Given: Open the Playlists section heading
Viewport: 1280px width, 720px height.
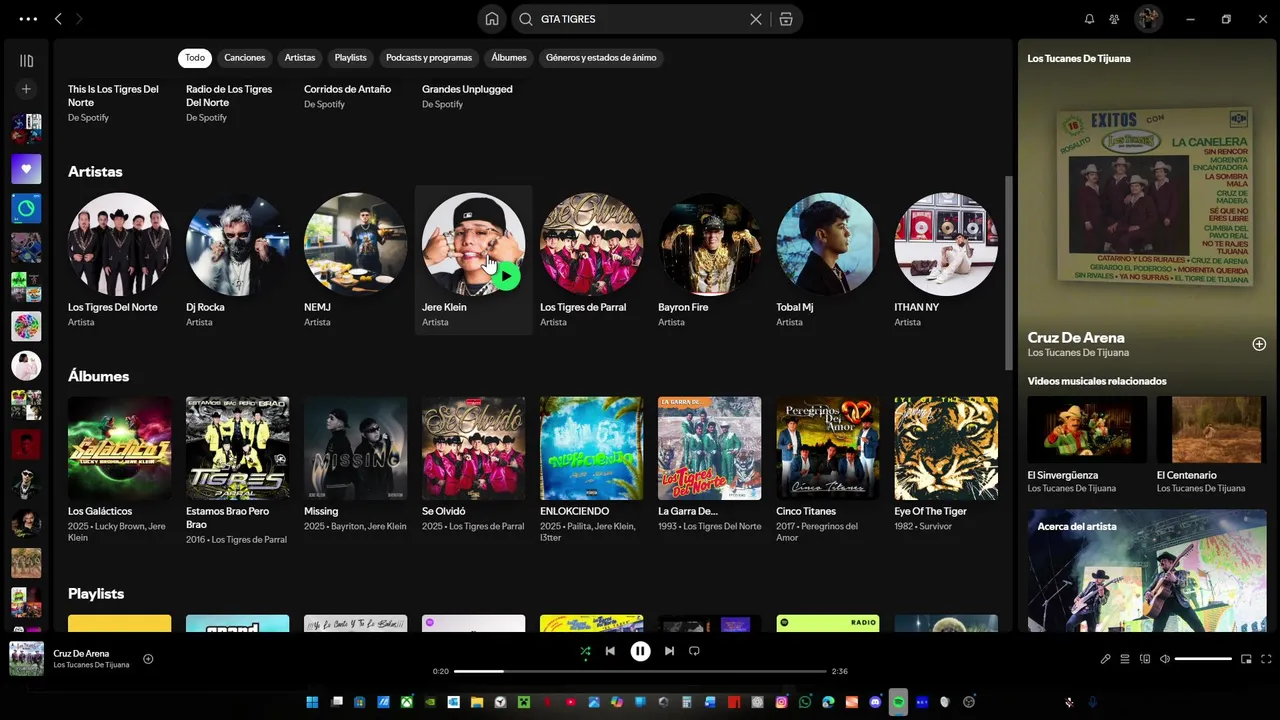Looking at the screenshot, I should [x=96, y=594].
